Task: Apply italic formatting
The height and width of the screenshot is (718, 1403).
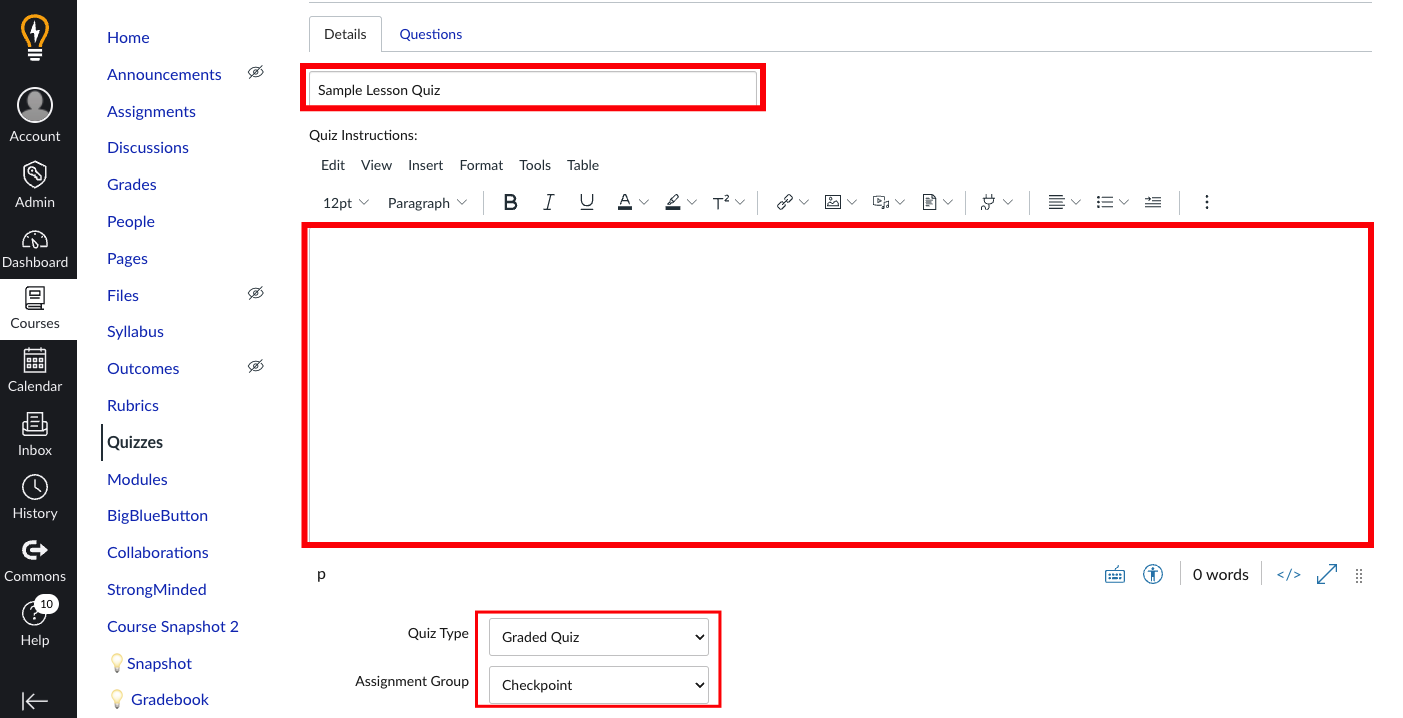Action: point(548,202)
